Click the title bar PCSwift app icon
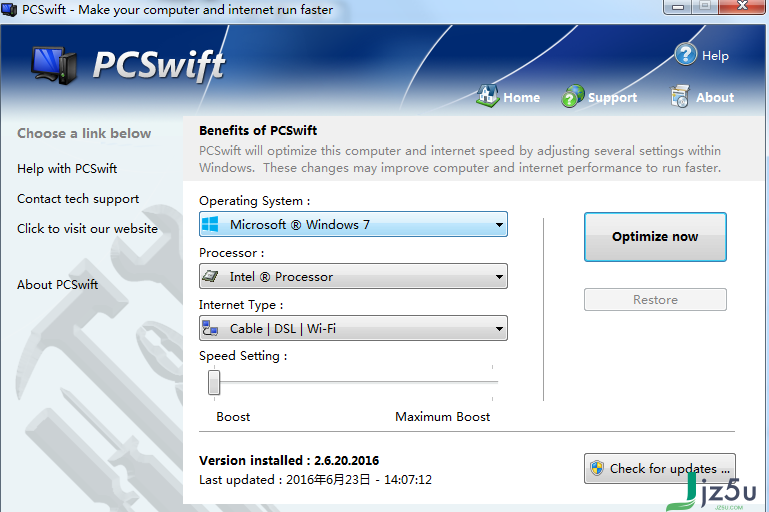769x512 pixels. pos(9,9)
